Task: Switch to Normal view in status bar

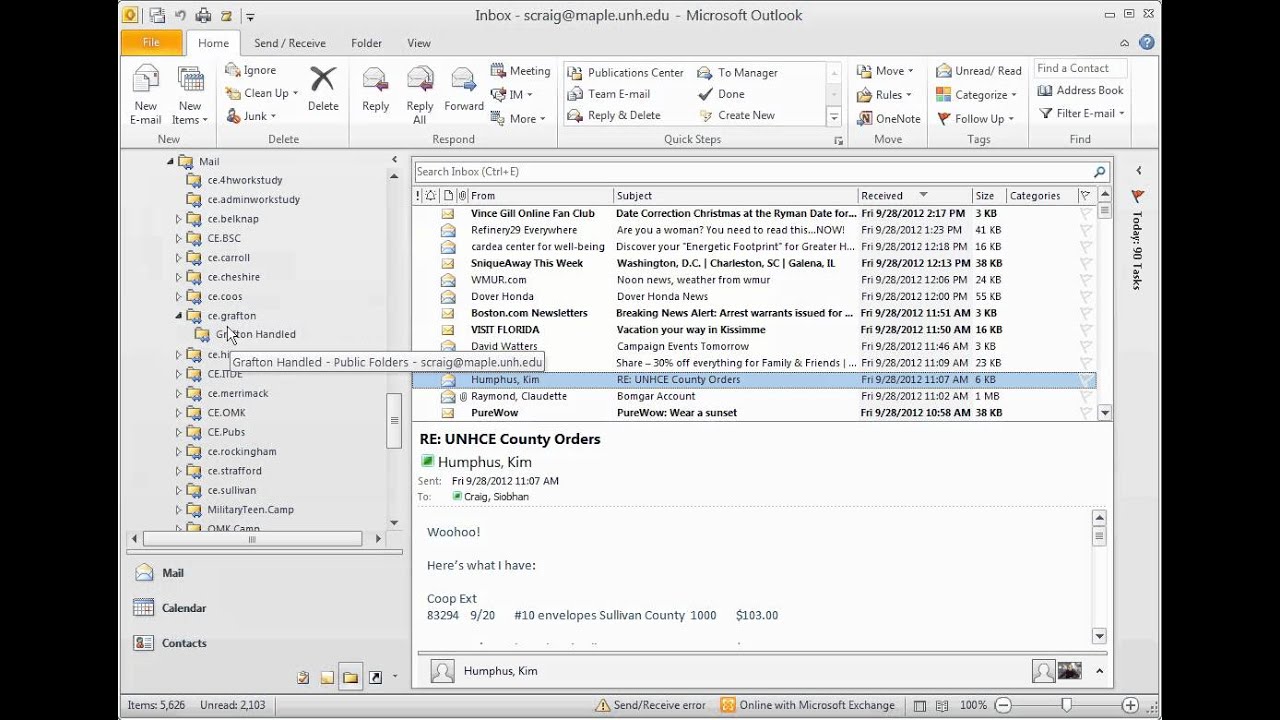Action: pyautogui.click(x=920, y=705)
